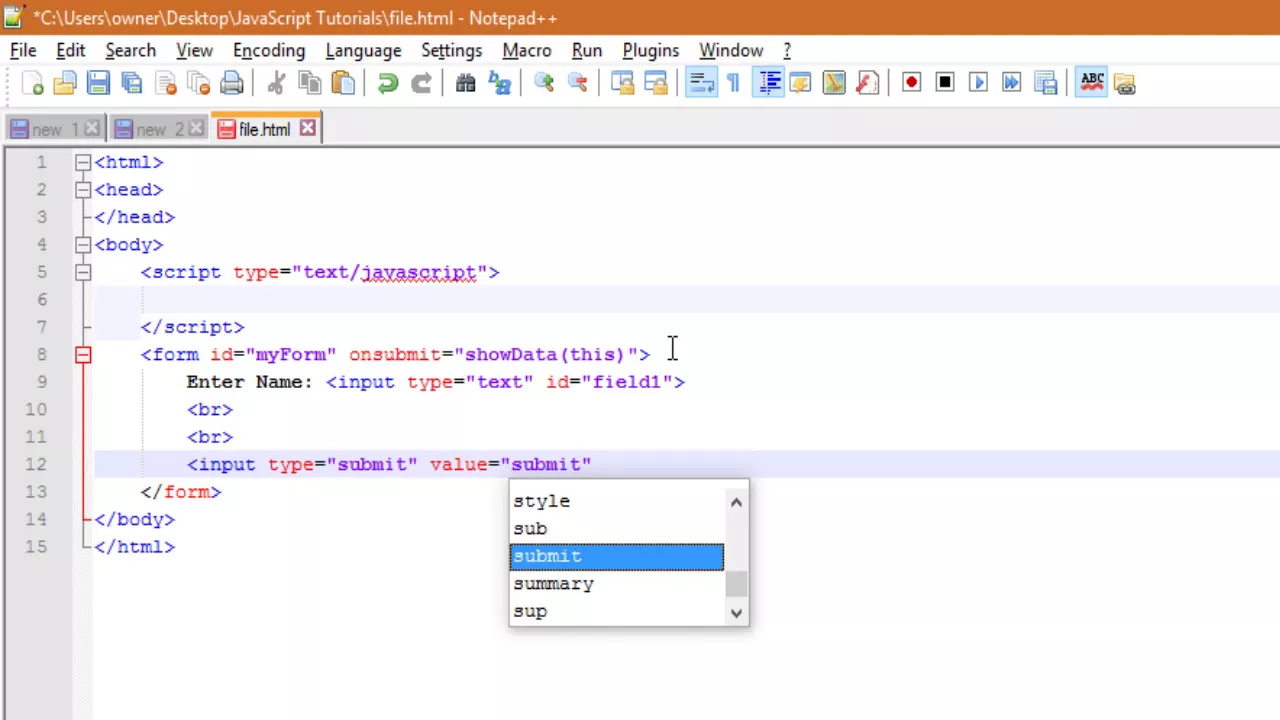Screen dimensions: 1280x720
Task: Open the File menu
Action: [23, 50]
